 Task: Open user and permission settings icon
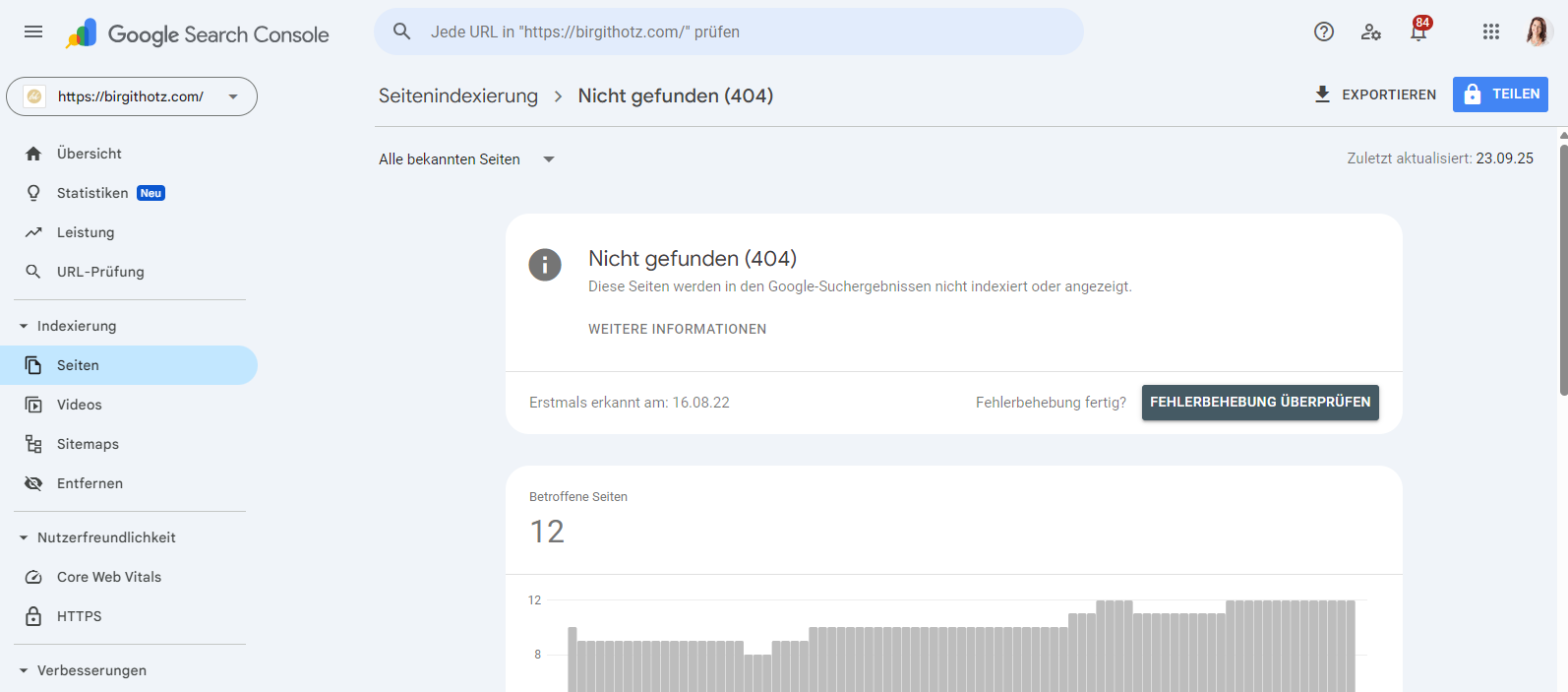(x=1371, y=31)
